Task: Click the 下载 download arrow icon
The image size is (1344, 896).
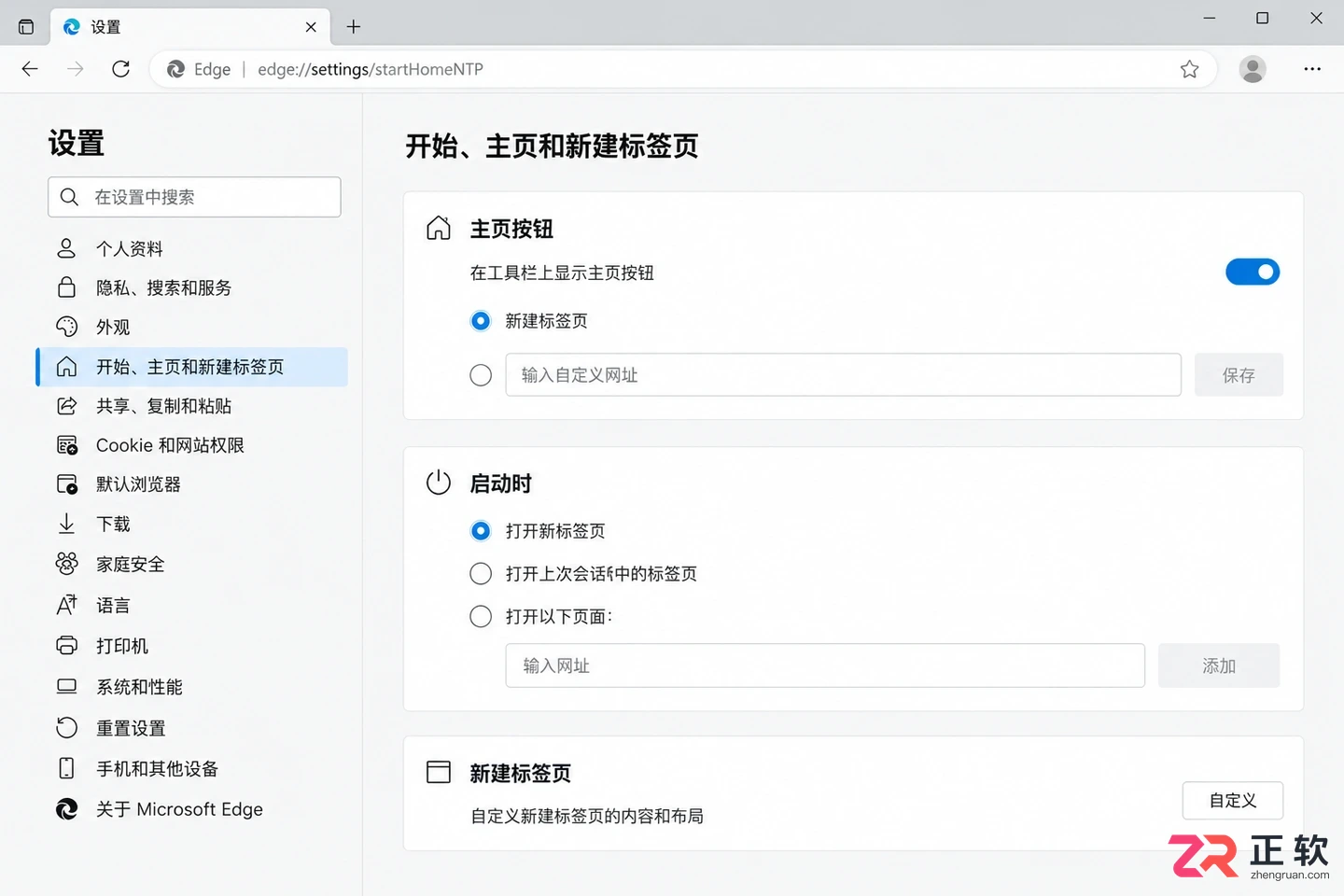Action: point(67,524)
